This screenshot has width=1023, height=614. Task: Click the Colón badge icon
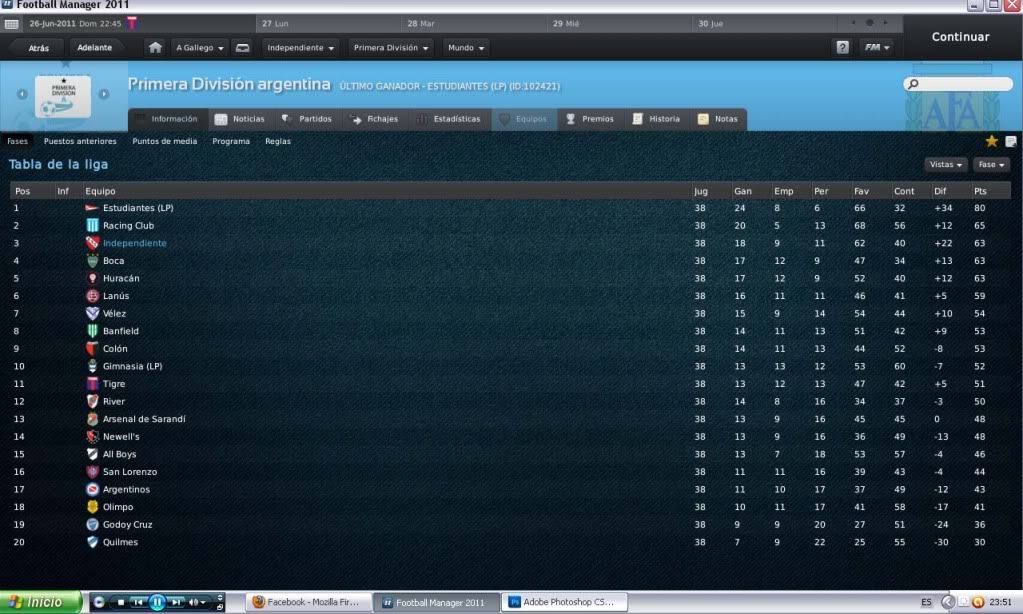click(92, 349)
